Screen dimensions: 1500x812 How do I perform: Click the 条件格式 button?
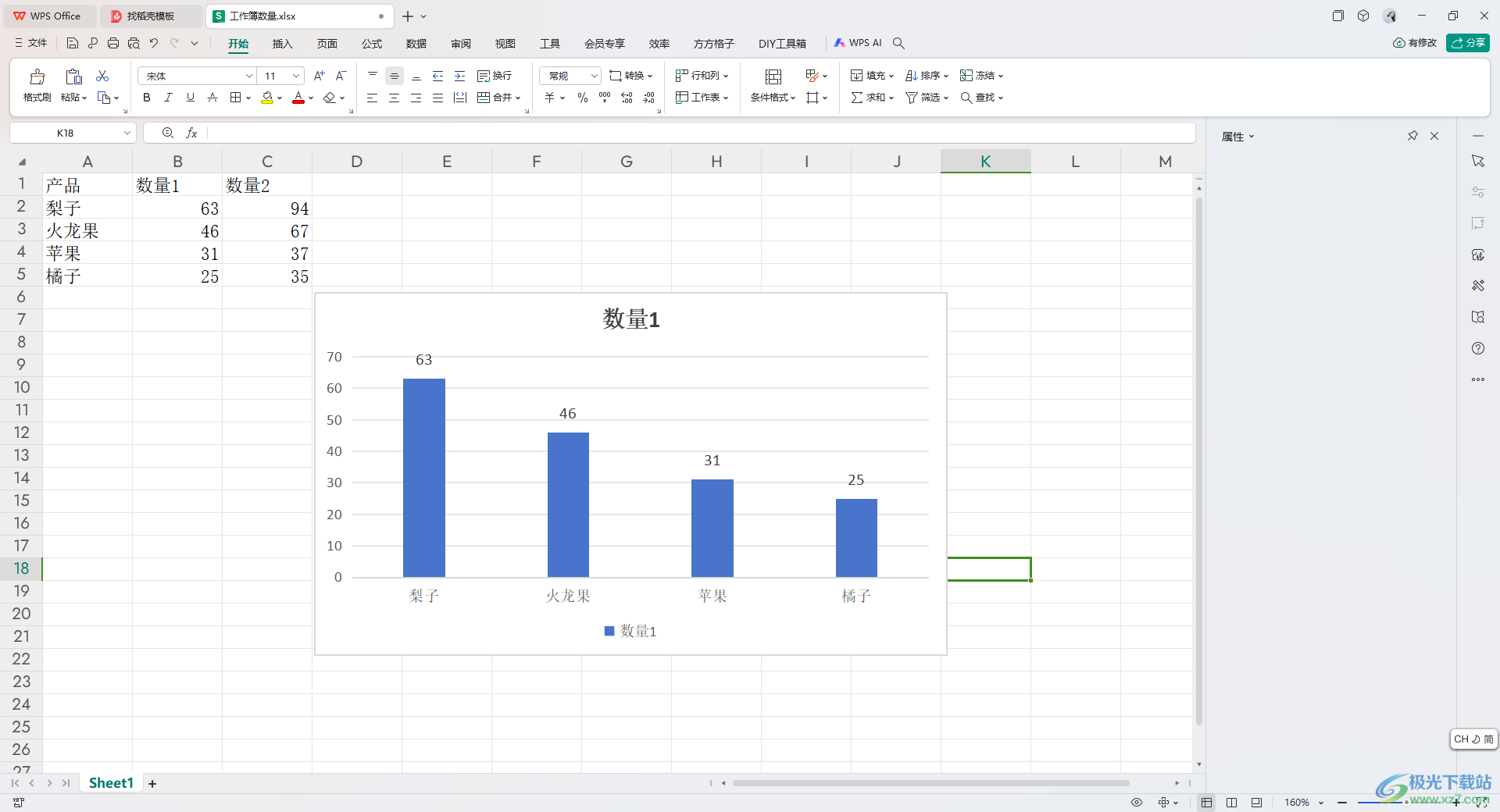click(773, 98)
